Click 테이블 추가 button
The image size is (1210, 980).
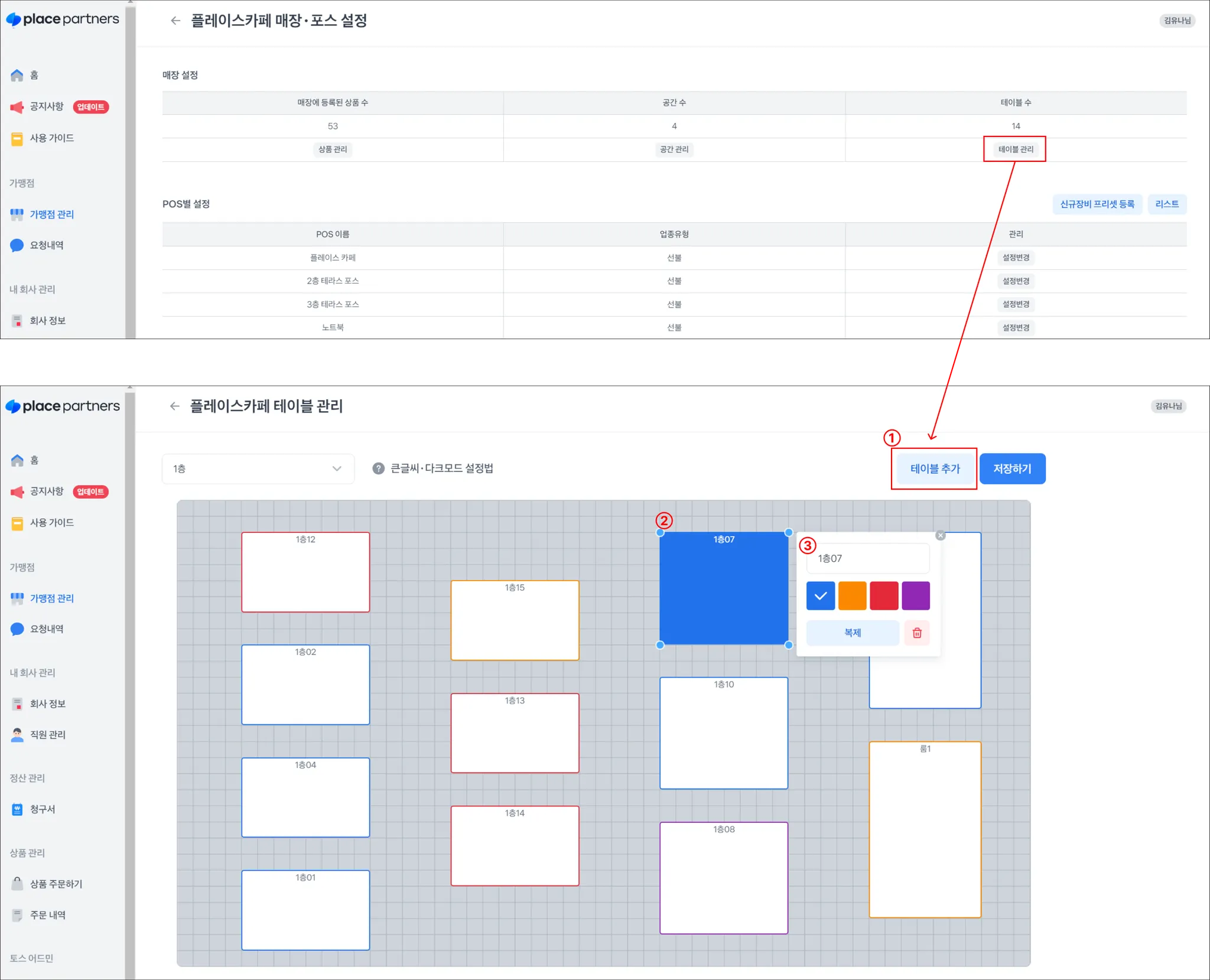click(935, 468)
